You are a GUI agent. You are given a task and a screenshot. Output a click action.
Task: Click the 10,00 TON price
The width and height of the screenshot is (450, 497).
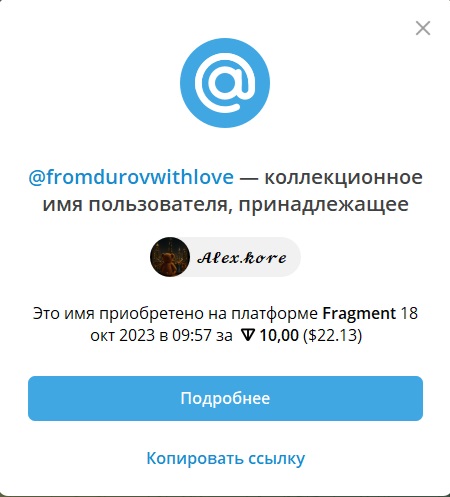click(x=279, y=335)
